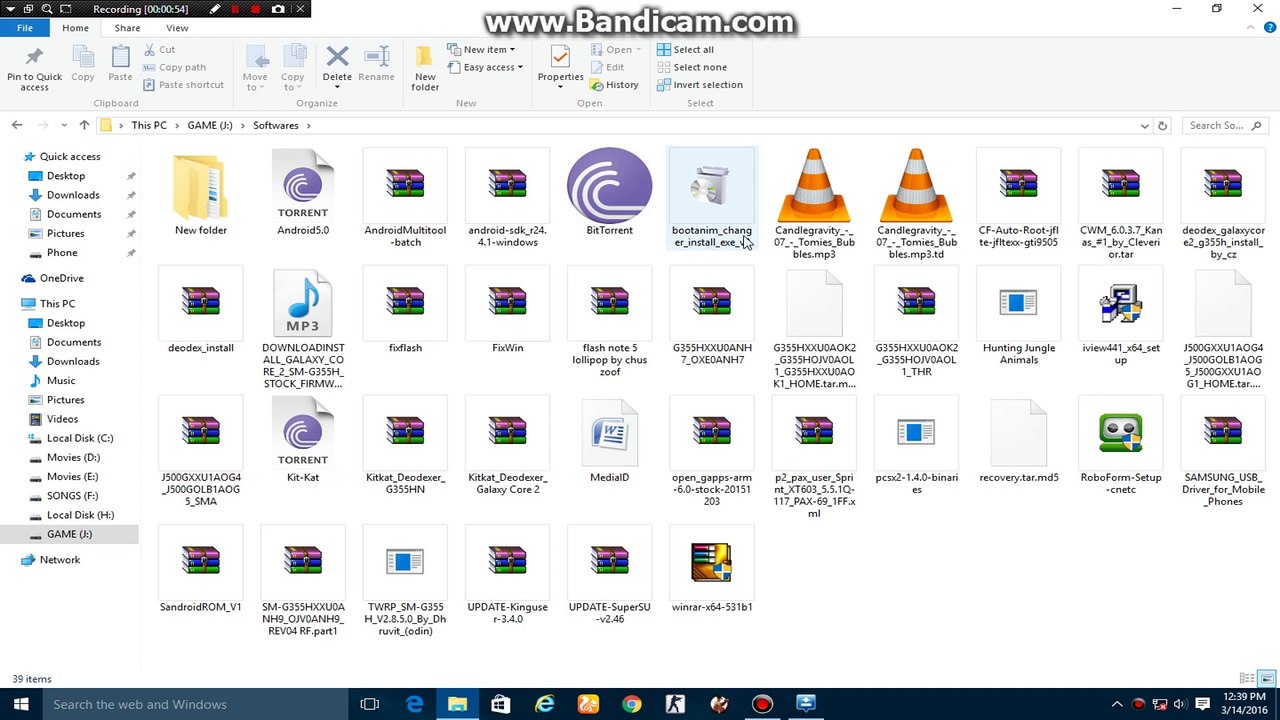Screen dimensions: 1280x720
Task: Open the Copy to dropdown
Action: [293, 68]
